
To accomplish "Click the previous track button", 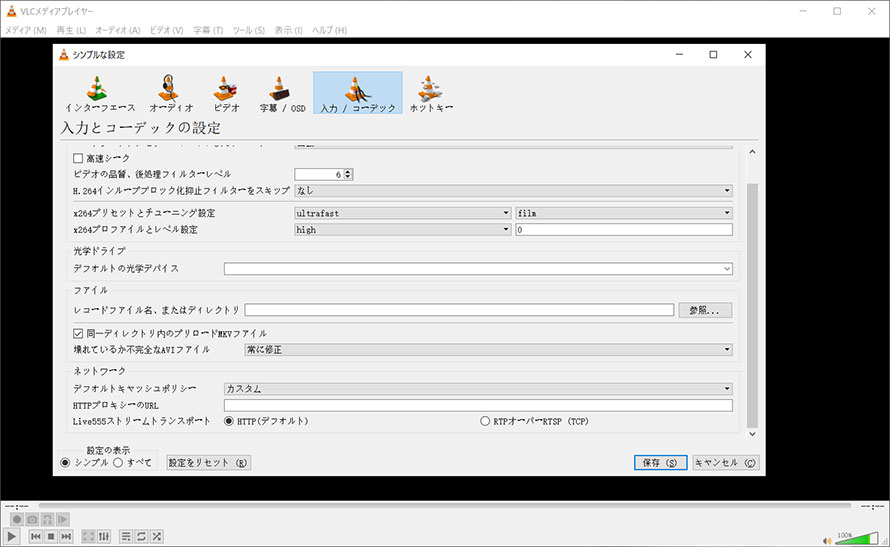I will (36, 536).
